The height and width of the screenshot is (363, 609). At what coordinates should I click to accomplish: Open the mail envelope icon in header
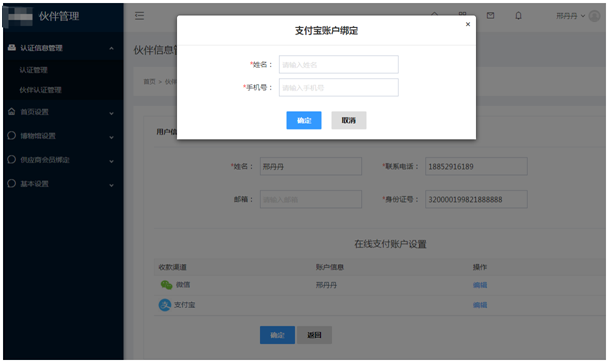[491, 16]
